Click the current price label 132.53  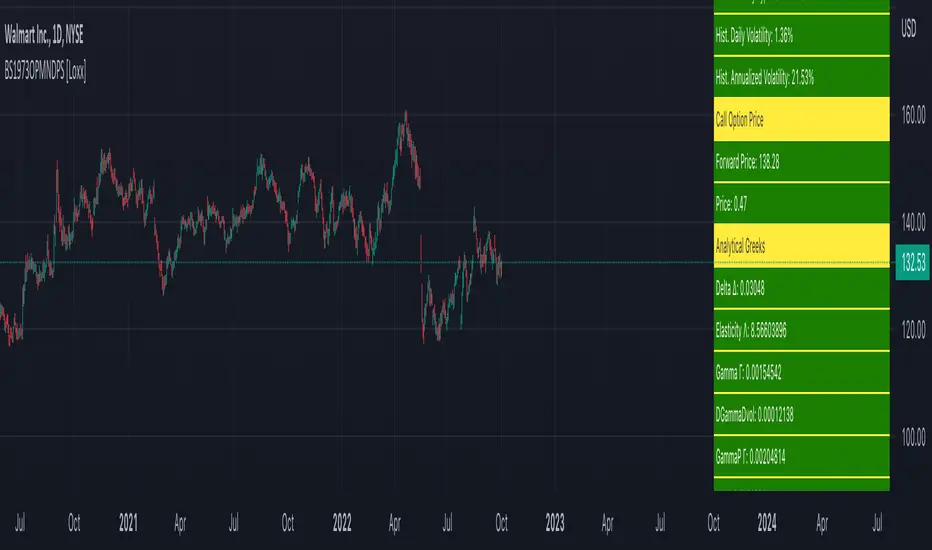(x=911, y=262)
